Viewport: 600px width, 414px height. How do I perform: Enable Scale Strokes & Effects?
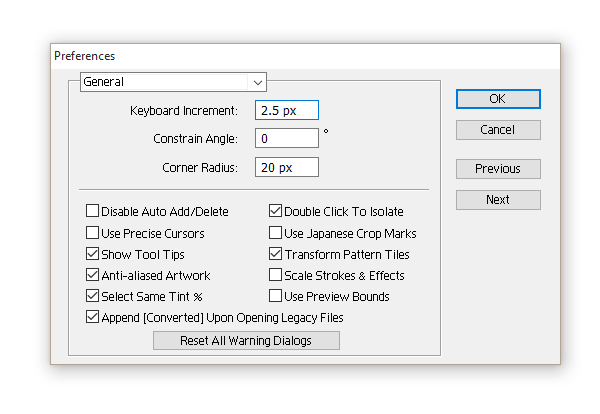click(276, 275)
